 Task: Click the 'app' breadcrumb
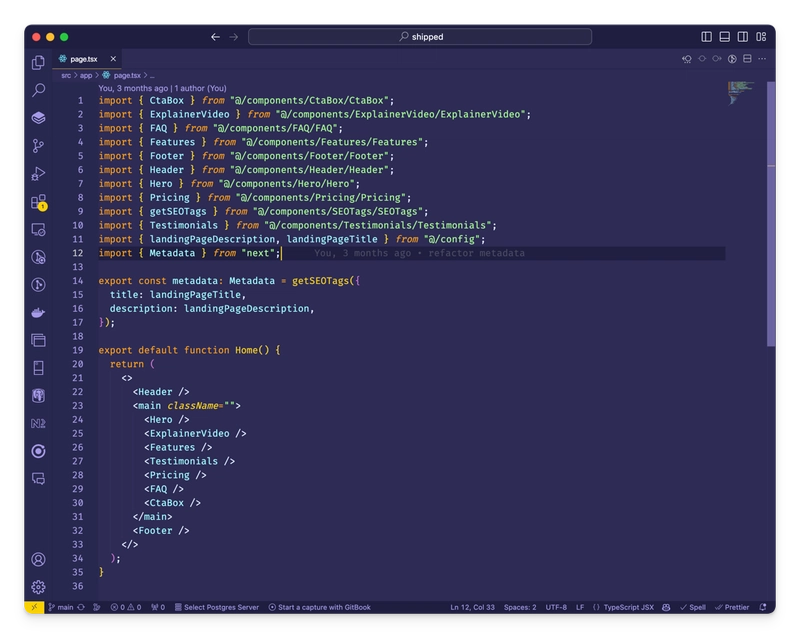coord(86,76)
